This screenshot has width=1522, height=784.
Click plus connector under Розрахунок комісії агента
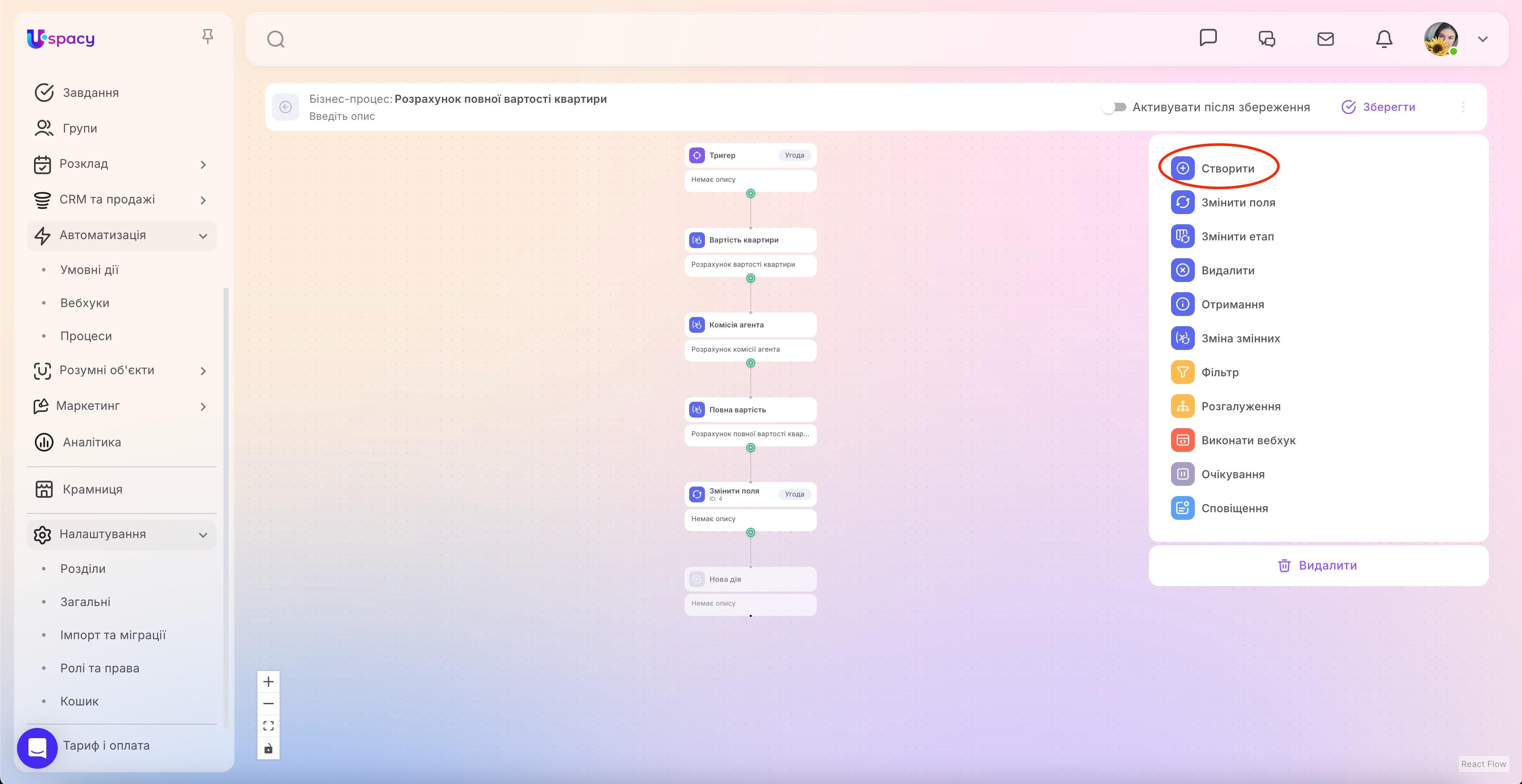point(750,363)
